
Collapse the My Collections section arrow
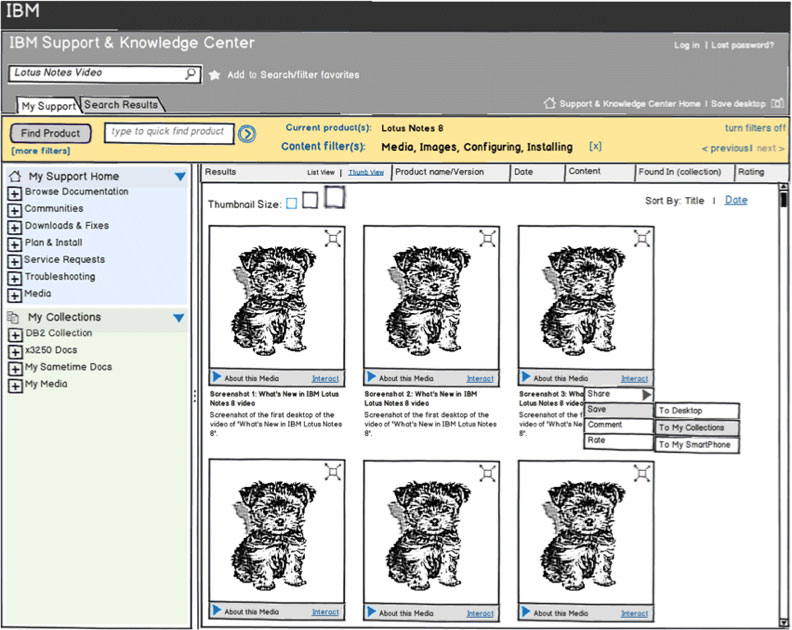179,318
